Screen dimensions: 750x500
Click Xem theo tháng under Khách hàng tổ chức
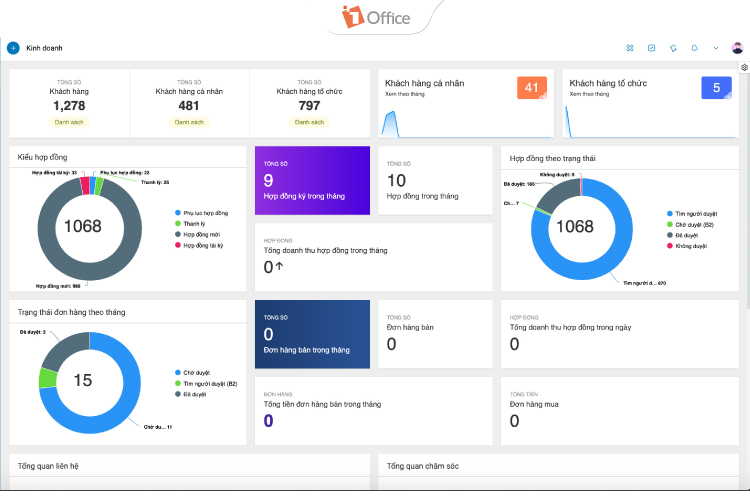(589, 94)
